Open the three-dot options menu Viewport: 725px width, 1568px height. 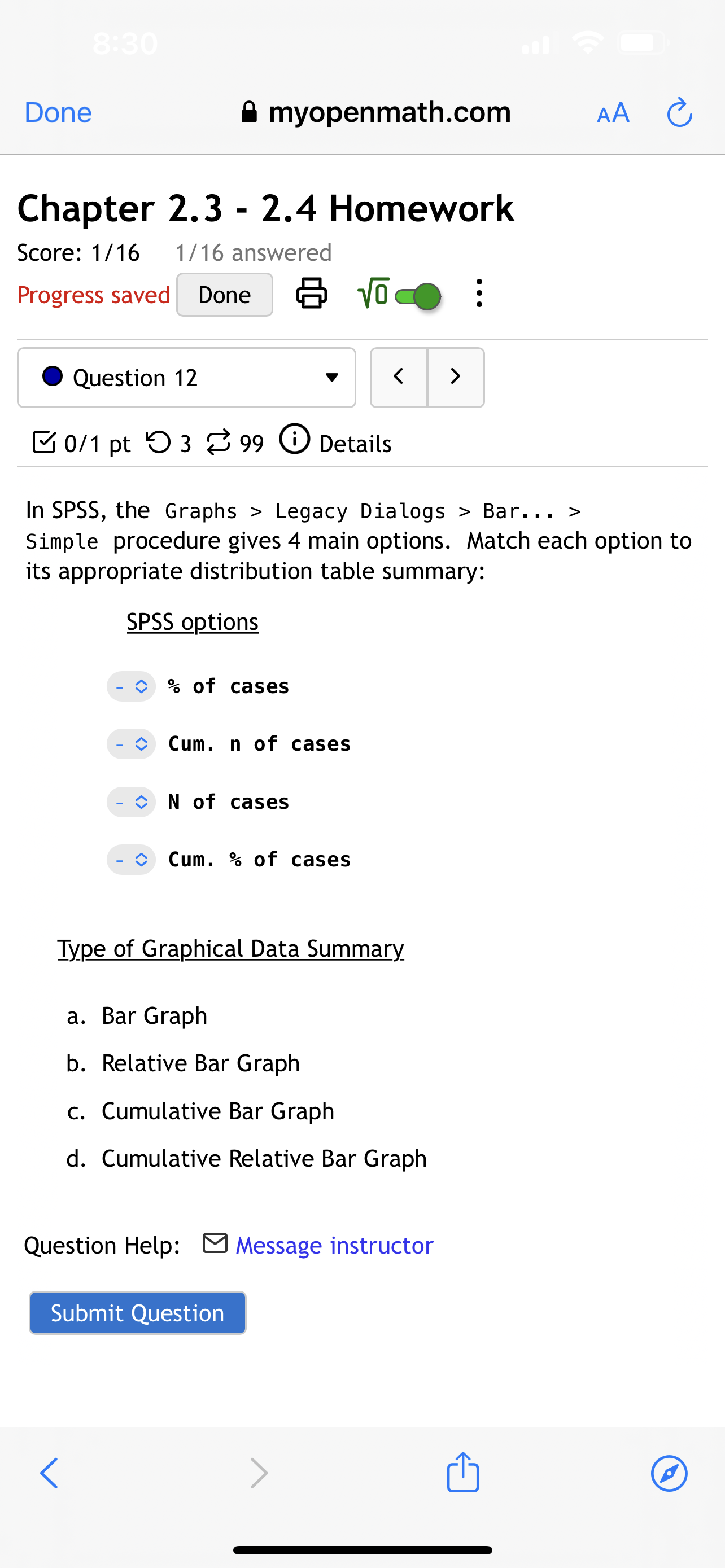478,294
